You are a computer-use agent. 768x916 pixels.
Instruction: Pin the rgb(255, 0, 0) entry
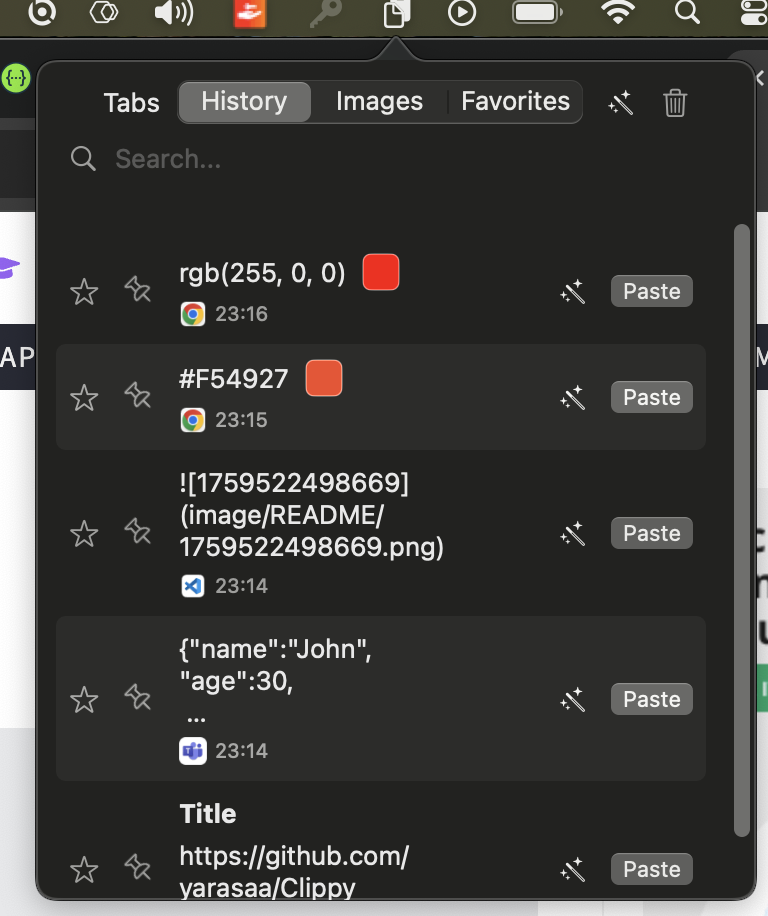click(x=138, y=289)
